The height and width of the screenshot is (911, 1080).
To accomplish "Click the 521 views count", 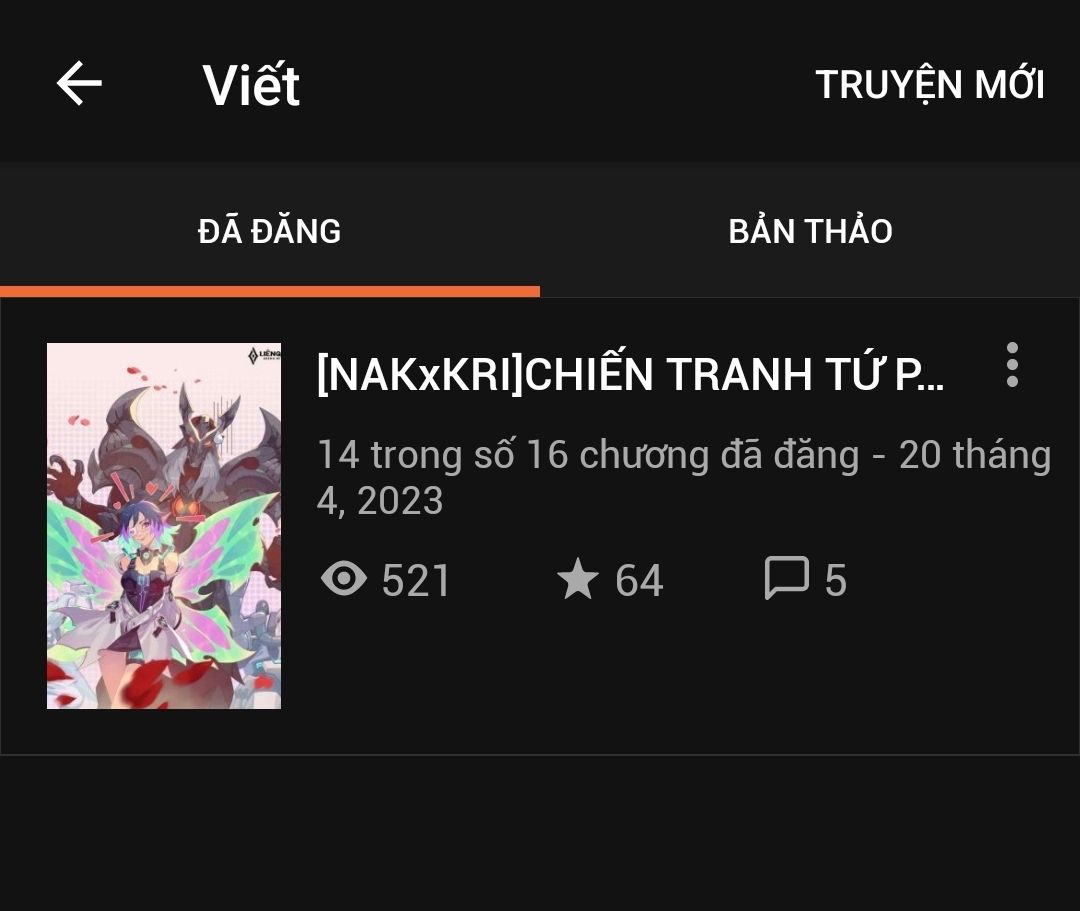I will coord(416,580).
